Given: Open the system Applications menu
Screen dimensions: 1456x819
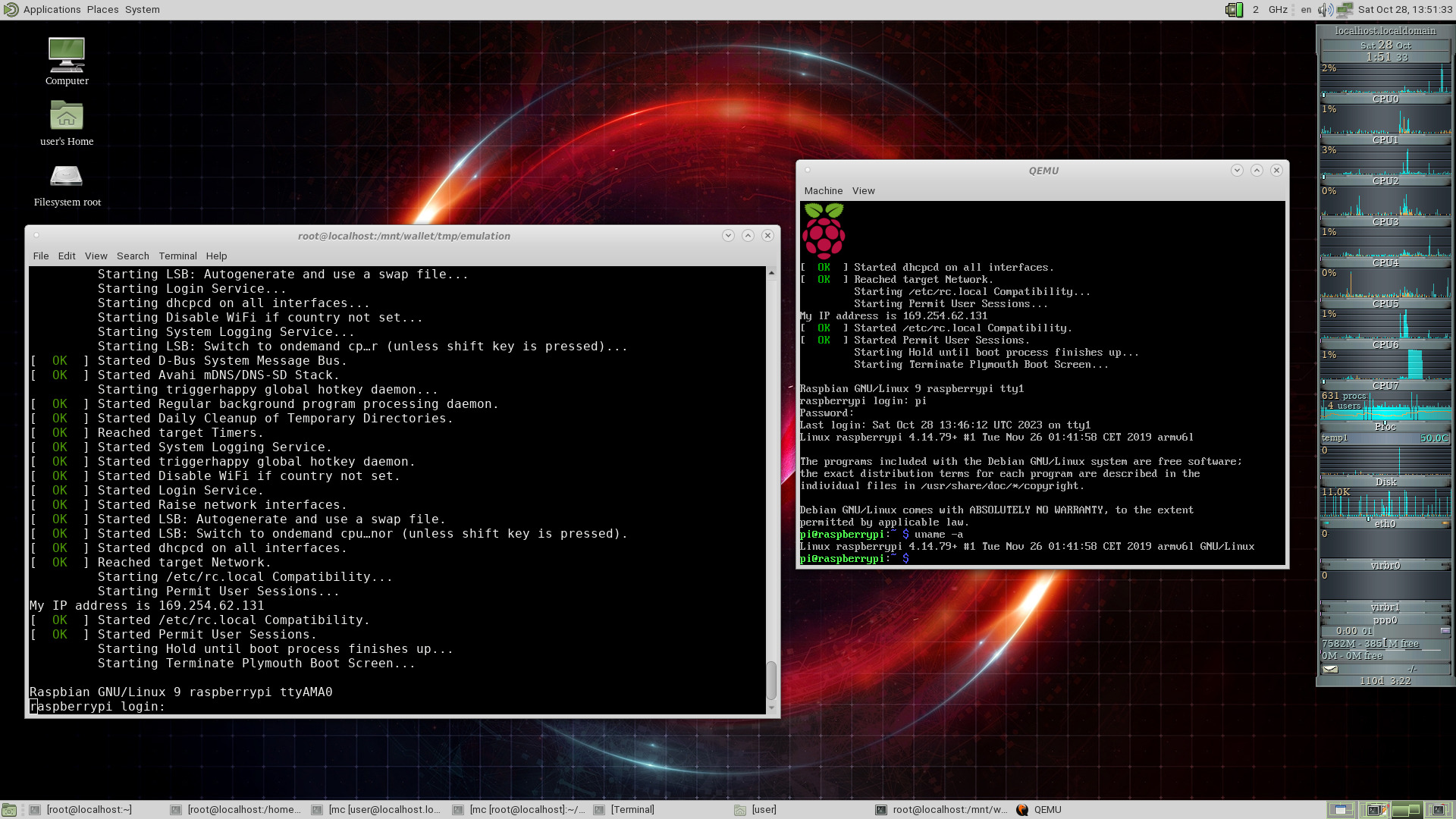Looking at the screenshot, I should tap(52, 10).
